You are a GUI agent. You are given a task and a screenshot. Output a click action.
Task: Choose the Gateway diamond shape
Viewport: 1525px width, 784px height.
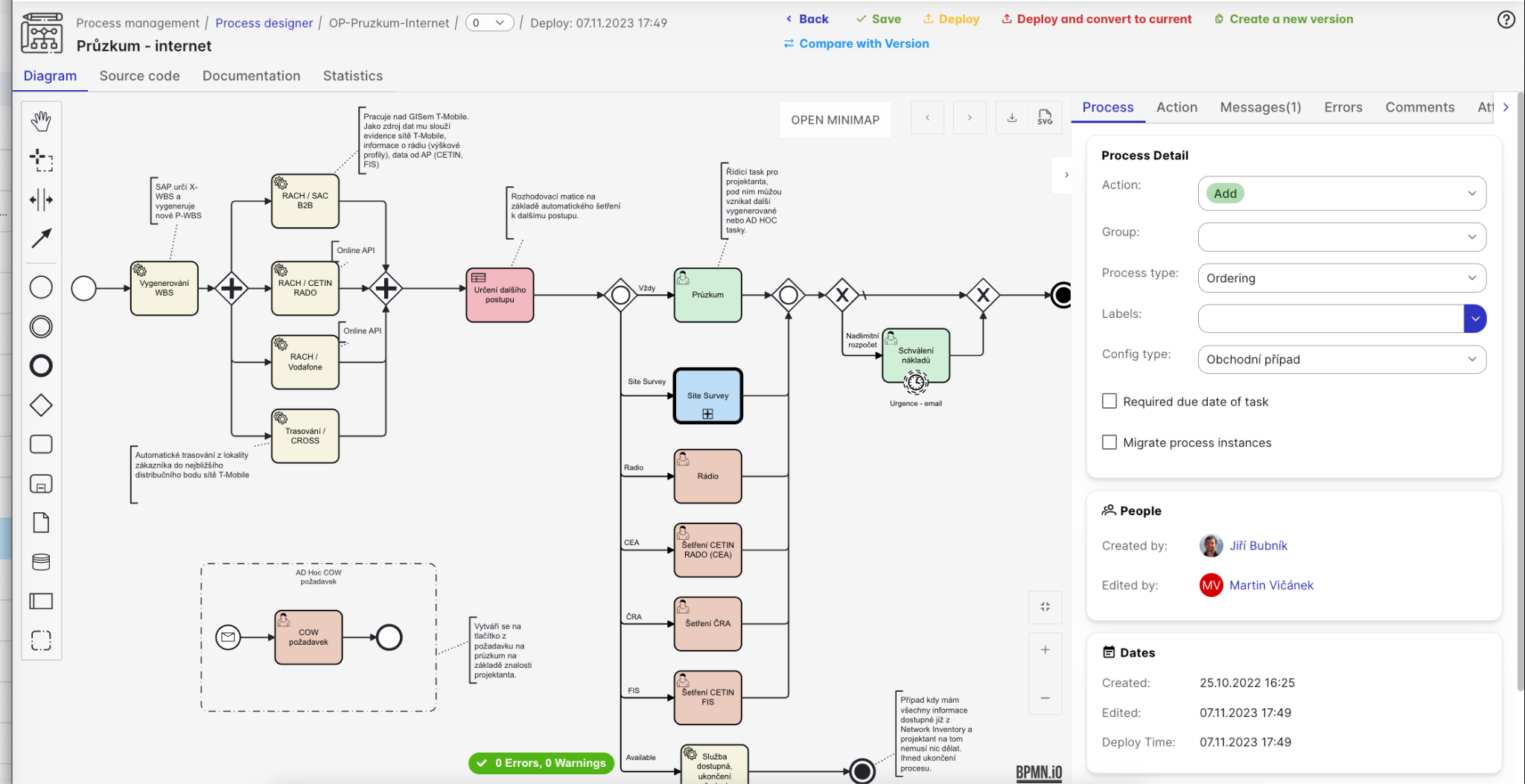click(41, 406)
